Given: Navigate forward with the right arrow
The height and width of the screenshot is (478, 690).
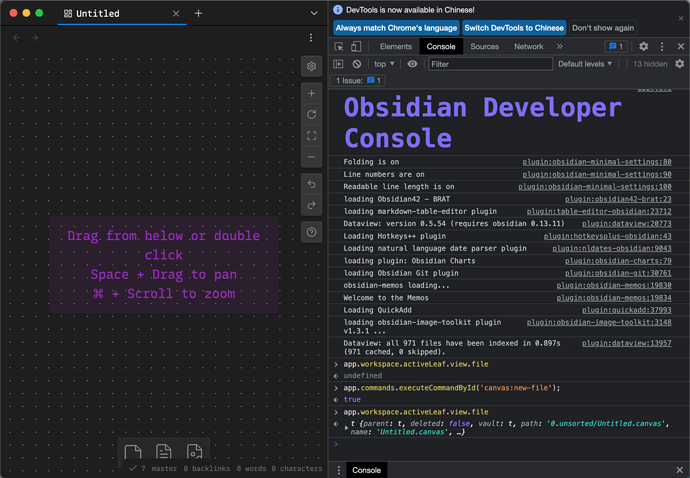Looking at the screenshot, I should (35, 38).
